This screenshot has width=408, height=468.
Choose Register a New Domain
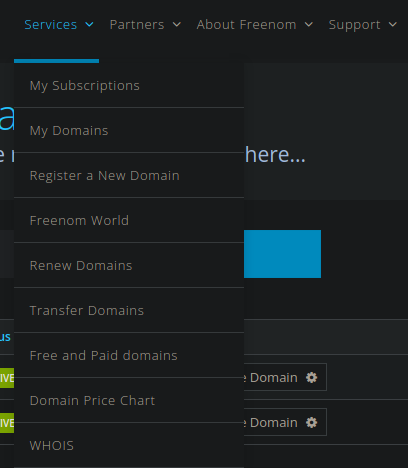[129, 175]
